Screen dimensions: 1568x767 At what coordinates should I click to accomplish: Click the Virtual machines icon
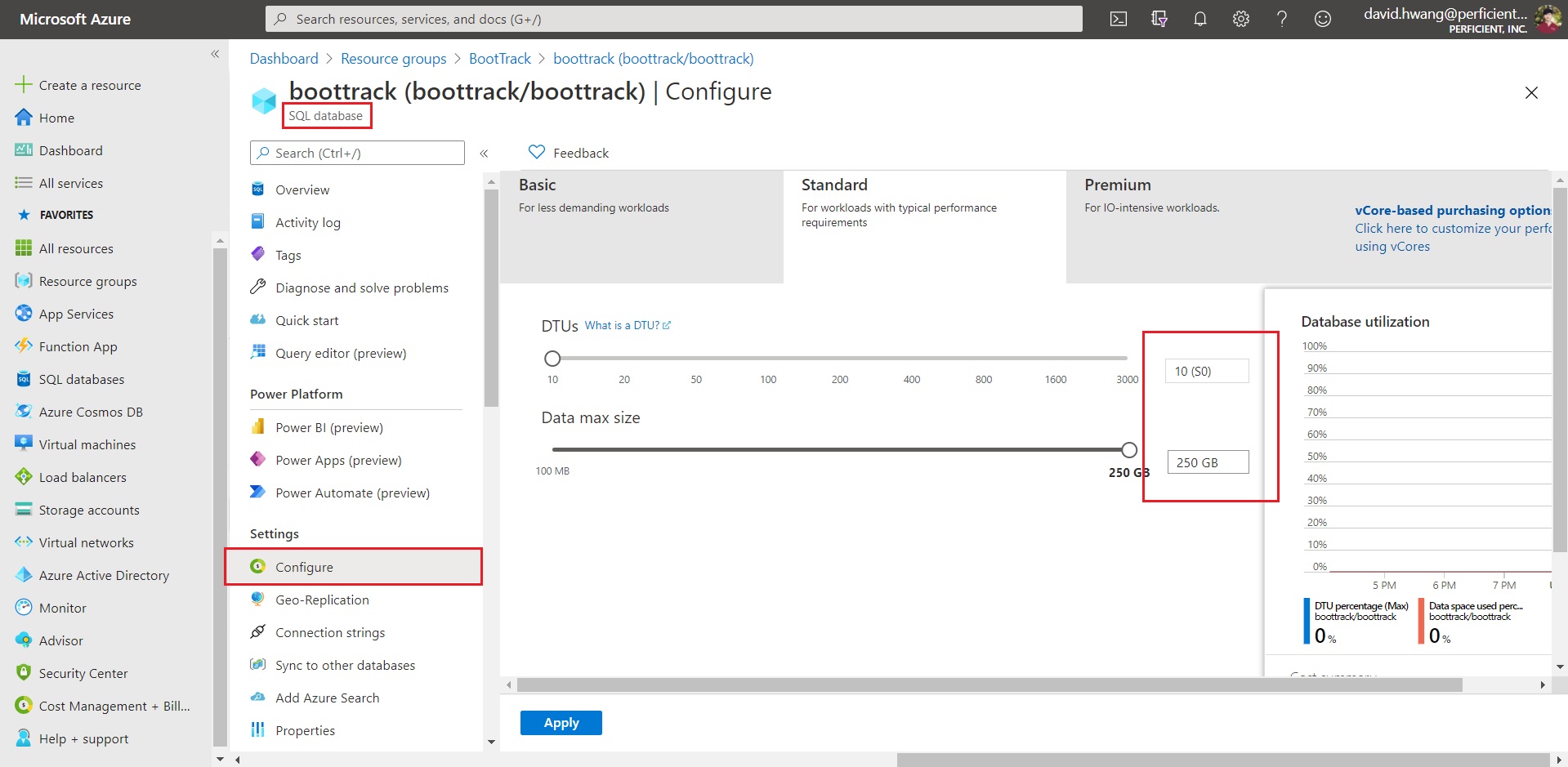24,444
